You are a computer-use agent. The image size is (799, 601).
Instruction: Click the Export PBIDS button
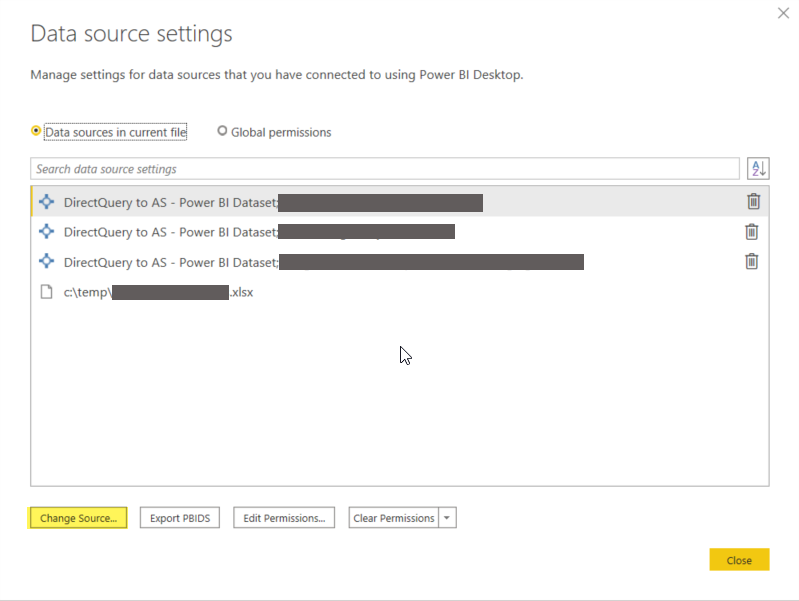pyautogui.click(x=180, y=518)
